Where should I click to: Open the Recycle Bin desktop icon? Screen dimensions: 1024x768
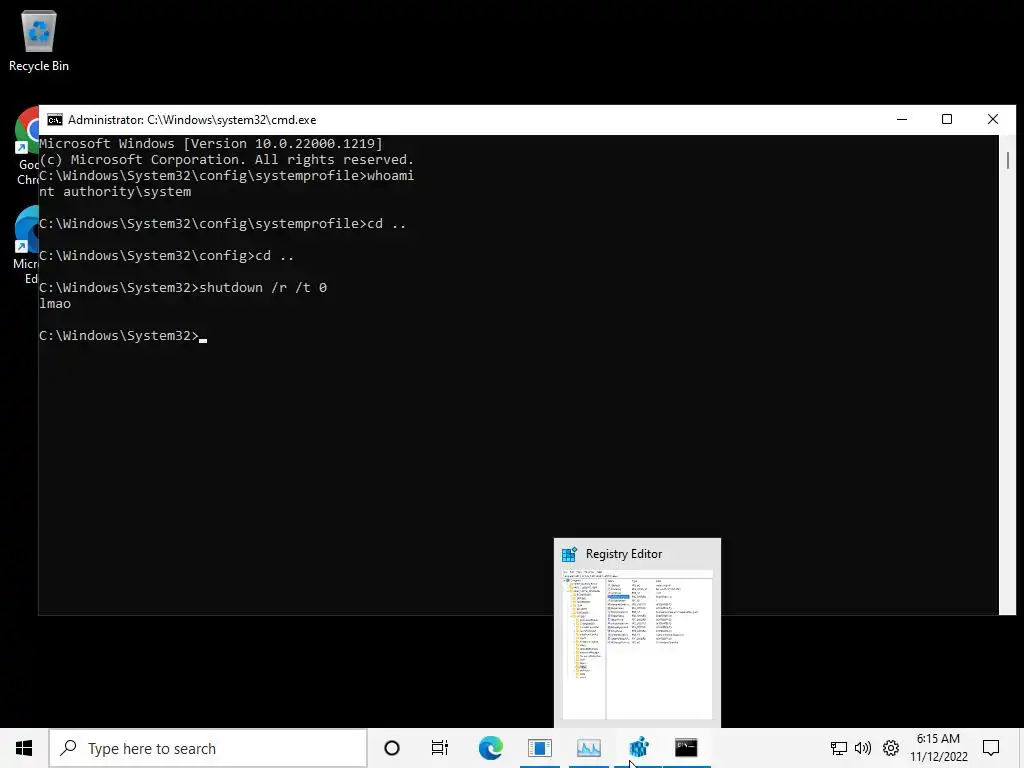click(x=39, y=40)
